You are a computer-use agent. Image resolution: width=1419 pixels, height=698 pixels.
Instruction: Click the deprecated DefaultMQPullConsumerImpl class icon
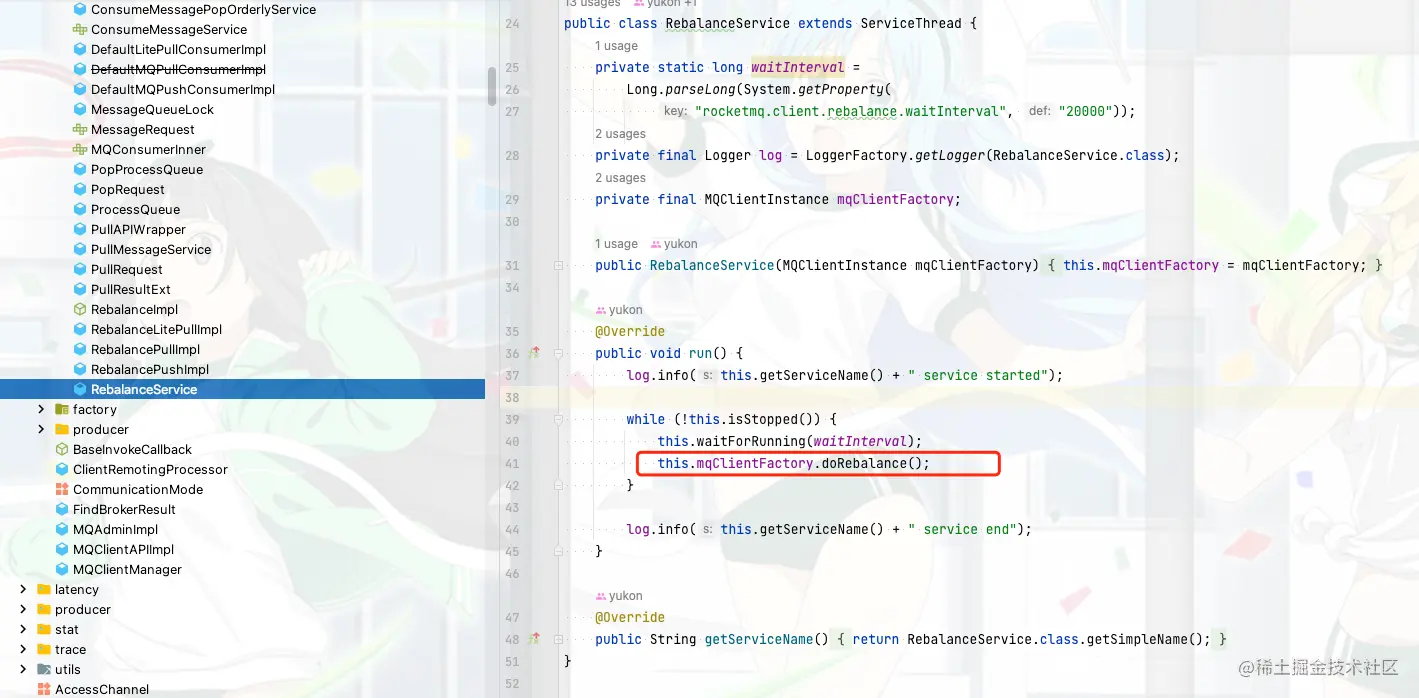[80, 69]
